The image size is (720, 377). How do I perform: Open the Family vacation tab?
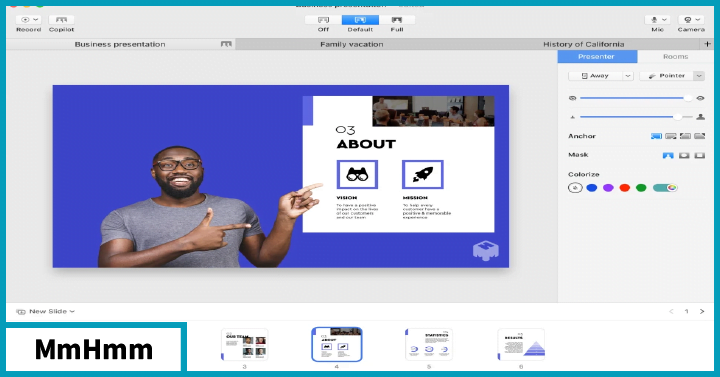pos(351,44)
